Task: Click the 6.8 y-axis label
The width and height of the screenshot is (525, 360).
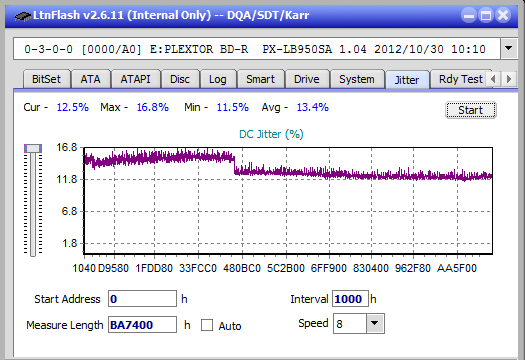Action: pos(69,211)
